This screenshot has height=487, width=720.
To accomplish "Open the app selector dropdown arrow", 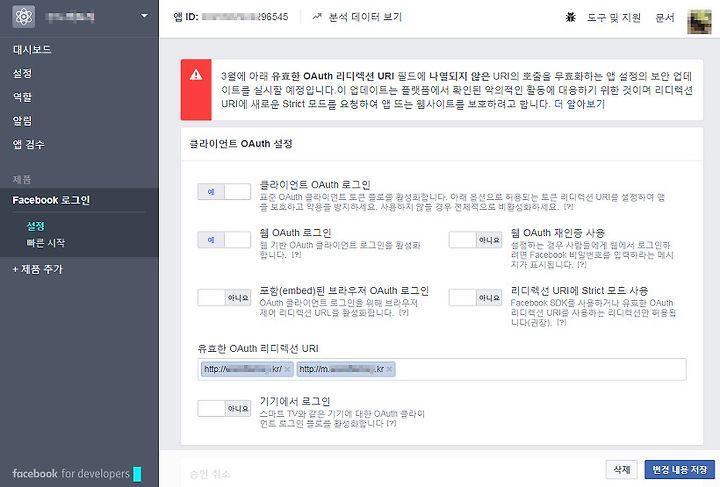I will pos(145,16).
